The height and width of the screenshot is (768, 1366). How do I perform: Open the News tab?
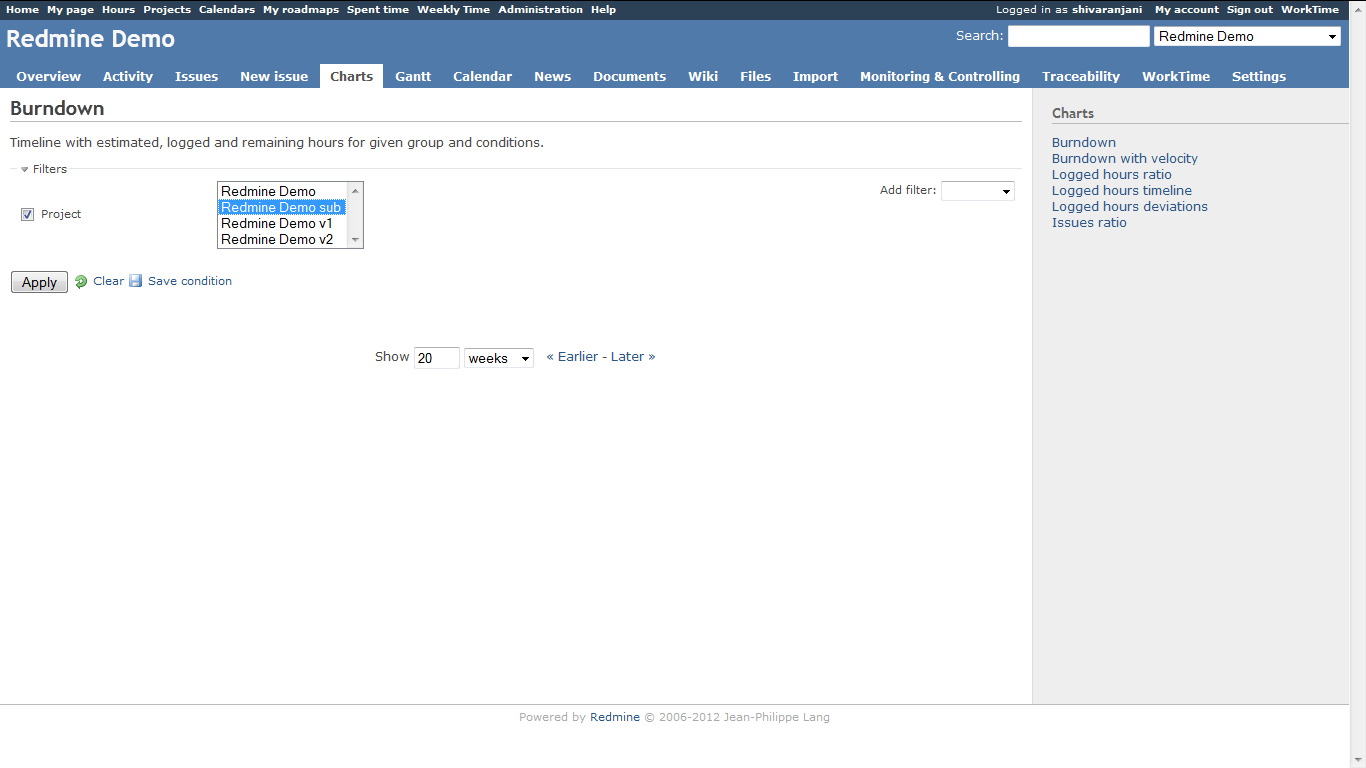click(x=552, y=76)
